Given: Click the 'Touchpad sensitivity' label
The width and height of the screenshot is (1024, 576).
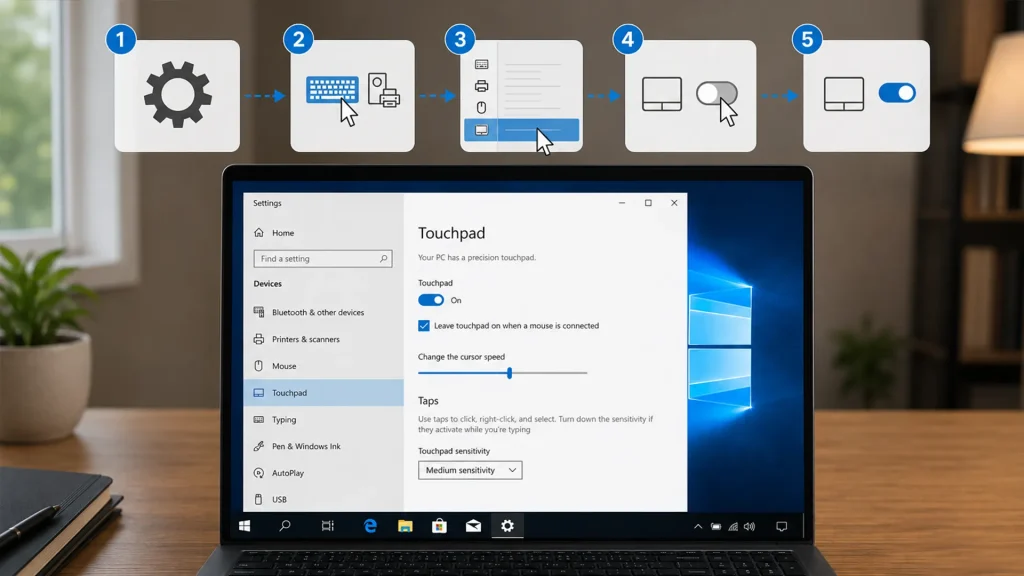Looking at the screenshot, I should (454, 451).
